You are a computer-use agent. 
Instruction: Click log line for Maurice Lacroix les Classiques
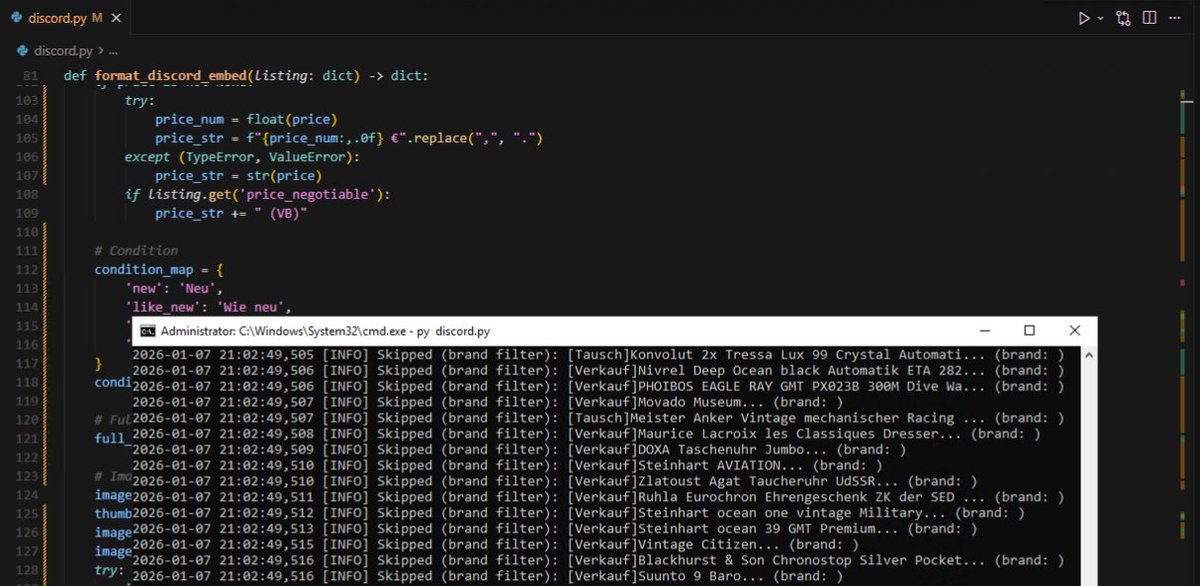(586, 434)
